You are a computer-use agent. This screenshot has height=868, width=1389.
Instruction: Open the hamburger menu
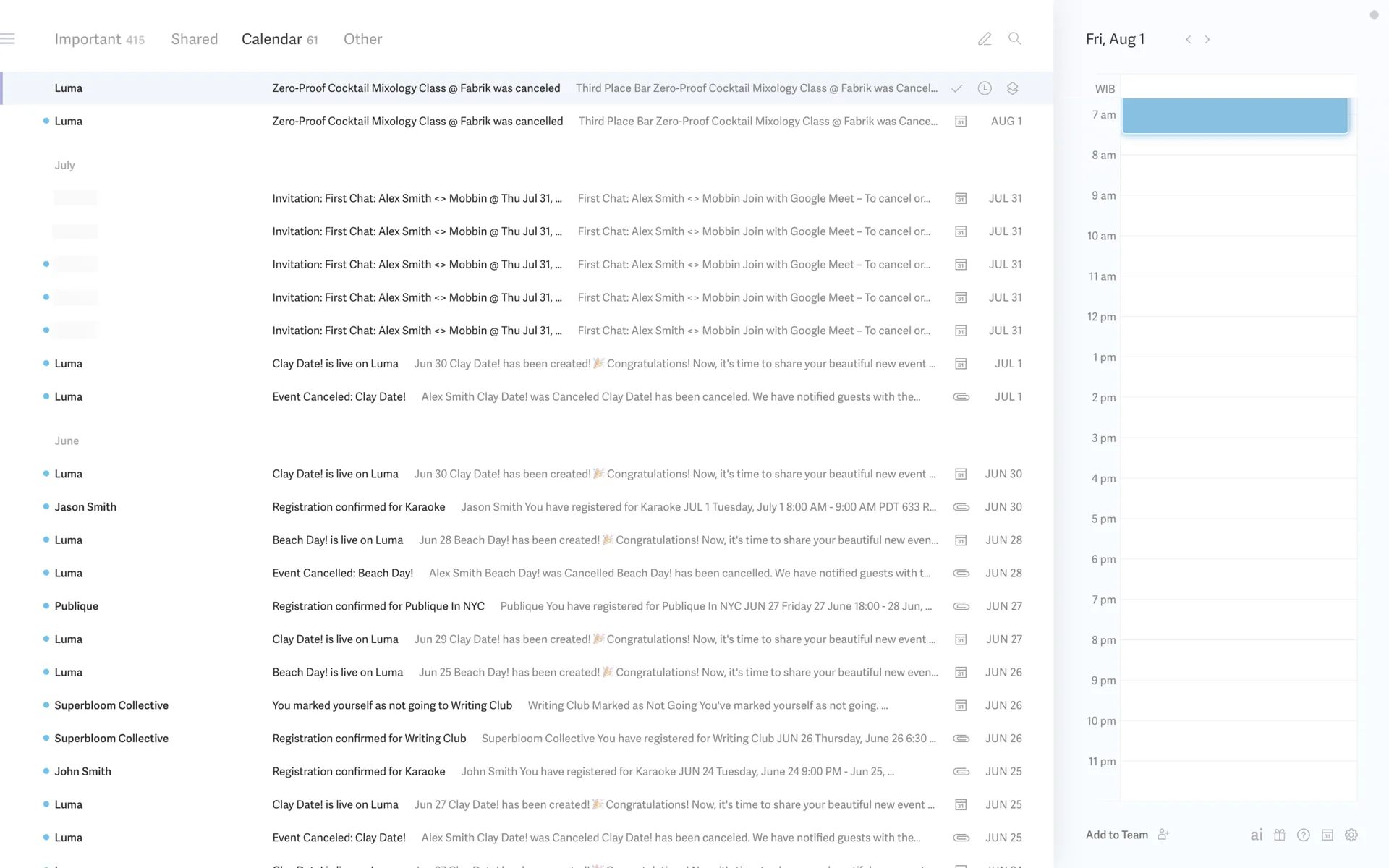pos(8,39)
